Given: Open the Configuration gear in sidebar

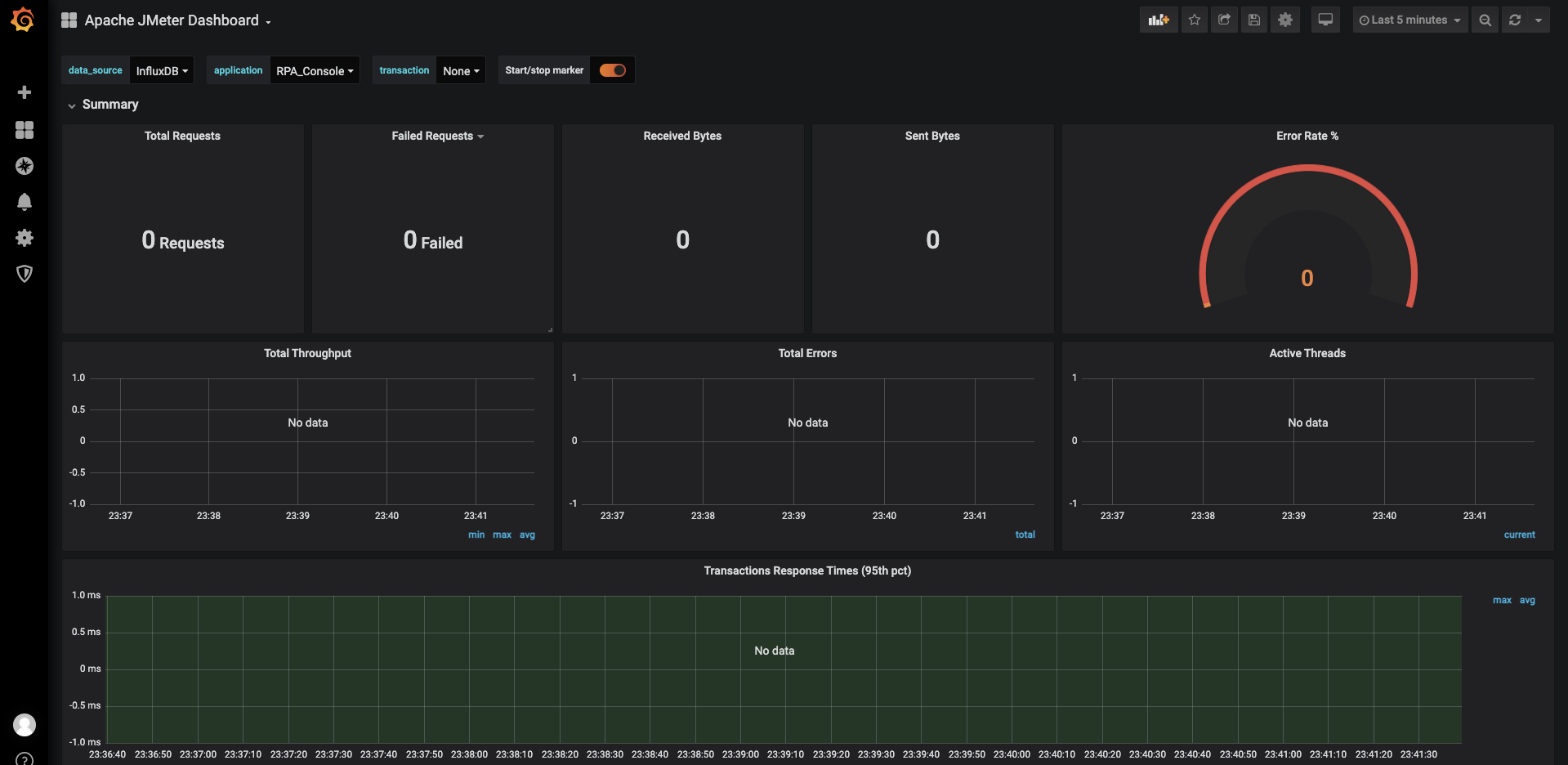Looking at the screenshot, I should click(x=25, y=238).
